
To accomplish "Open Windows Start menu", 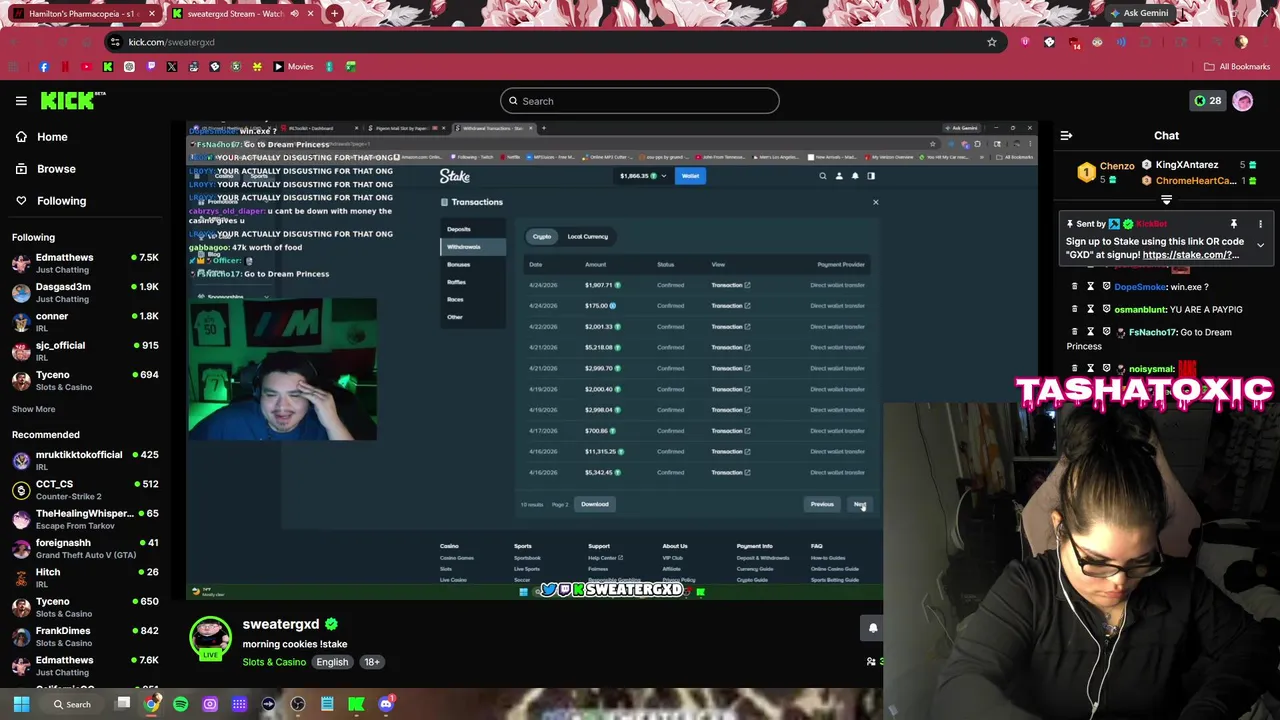I will tap(21, 704).
